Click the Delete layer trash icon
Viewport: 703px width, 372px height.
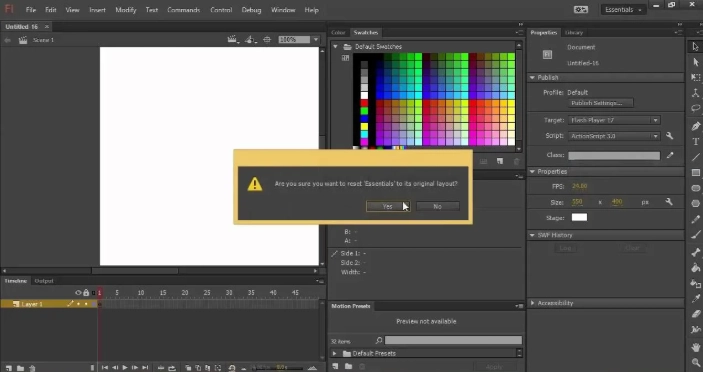pyautogui.click(x=32, y=368)
